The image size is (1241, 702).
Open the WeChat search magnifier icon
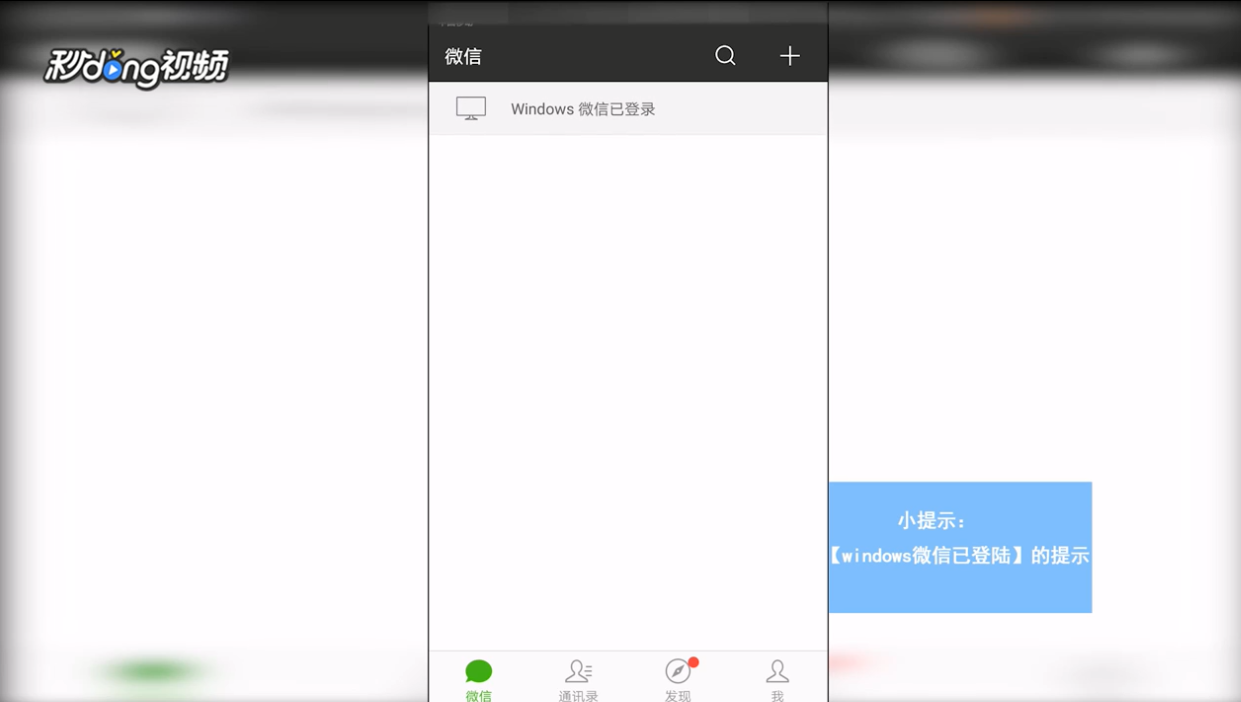[725, 56]
